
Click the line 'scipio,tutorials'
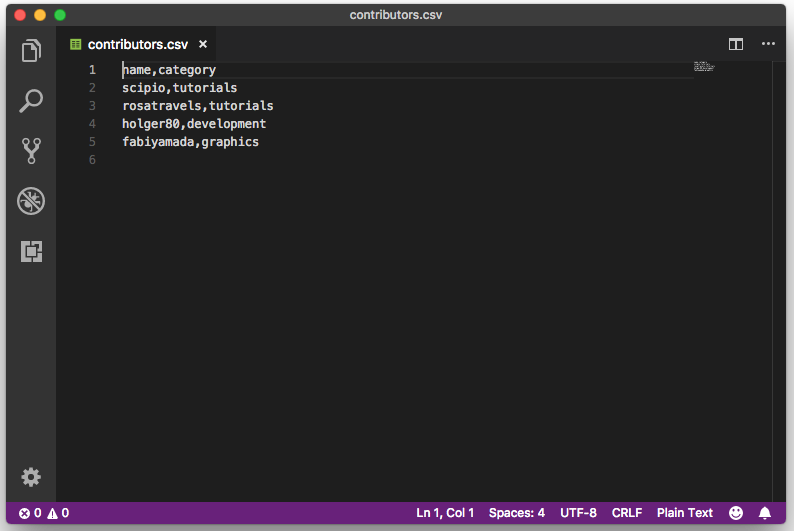click(179, 88)
